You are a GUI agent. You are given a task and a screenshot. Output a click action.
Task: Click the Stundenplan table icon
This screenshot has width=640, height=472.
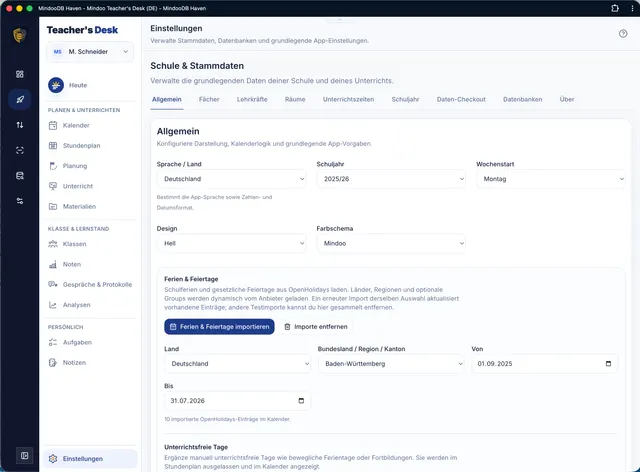tap(53, 146)
